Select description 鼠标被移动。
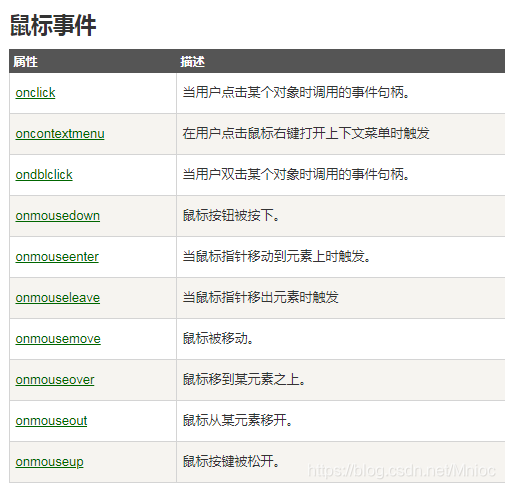The image size is (505, 489). click(218, 338)
